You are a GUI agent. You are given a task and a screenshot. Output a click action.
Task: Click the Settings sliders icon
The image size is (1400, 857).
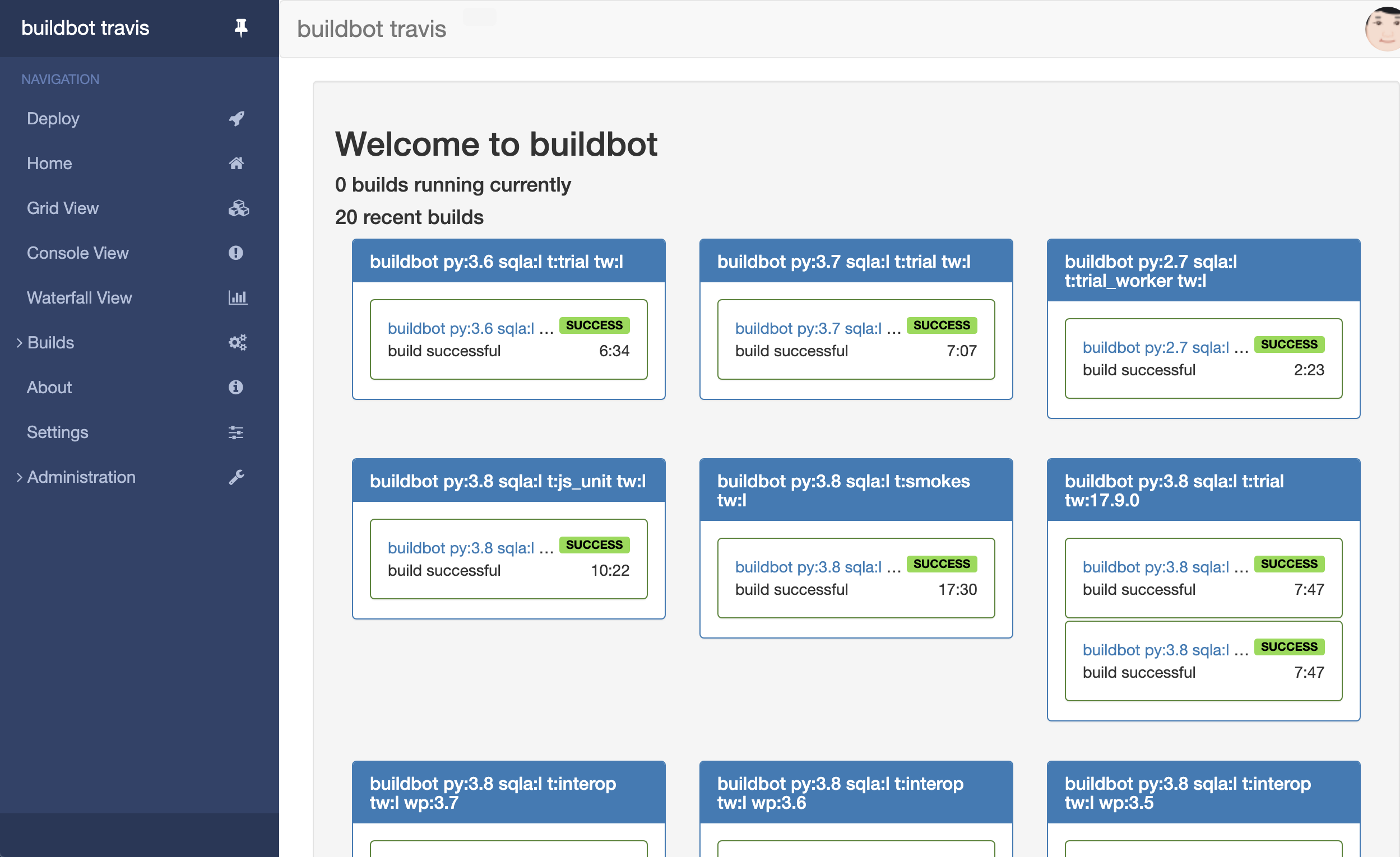tap(236, 432)
